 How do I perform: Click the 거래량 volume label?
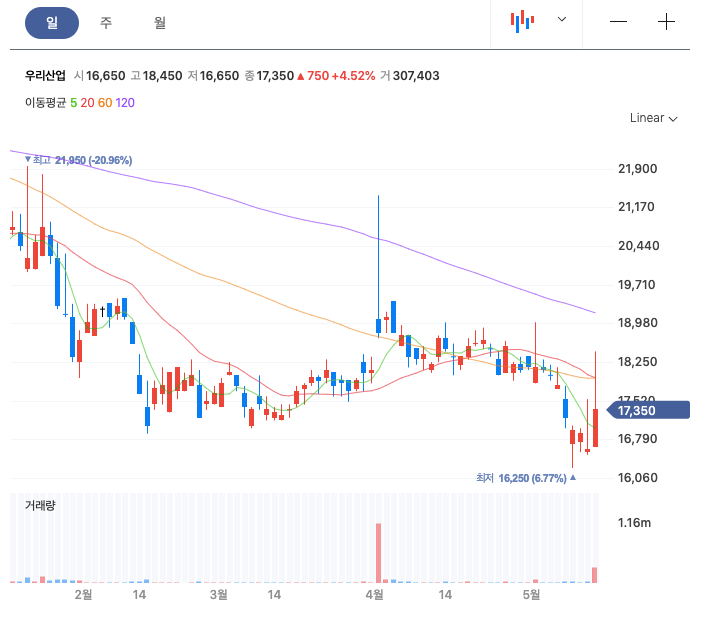click(40, 505)
